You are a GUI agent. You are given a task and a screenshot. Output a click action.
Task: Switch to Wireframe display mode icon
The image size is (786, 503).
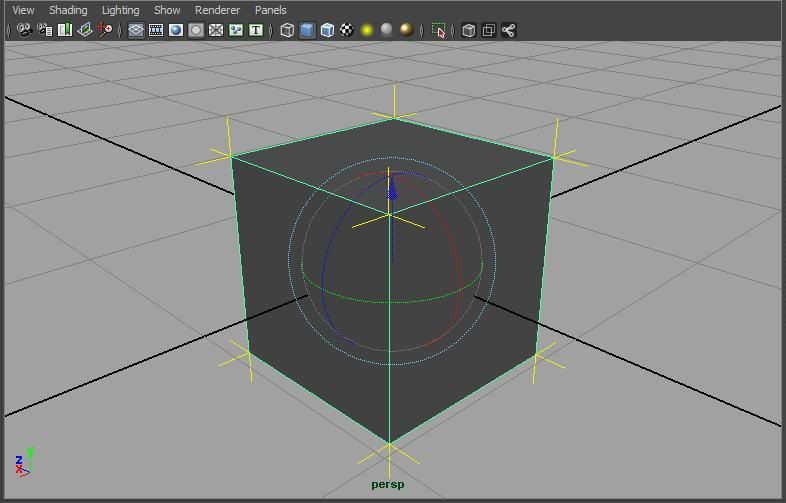287,30
